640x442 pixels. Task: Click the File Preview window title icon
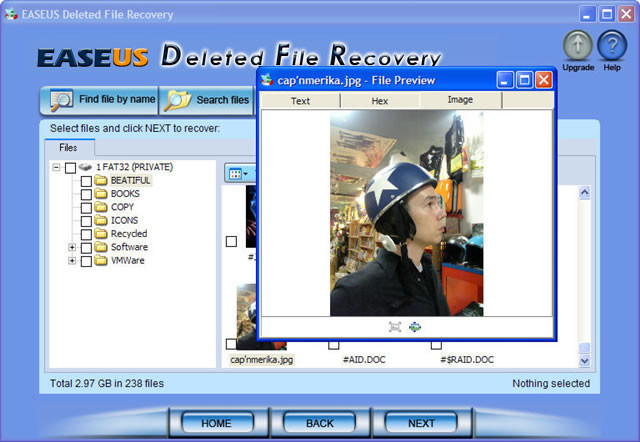click(x=267, y=80)
